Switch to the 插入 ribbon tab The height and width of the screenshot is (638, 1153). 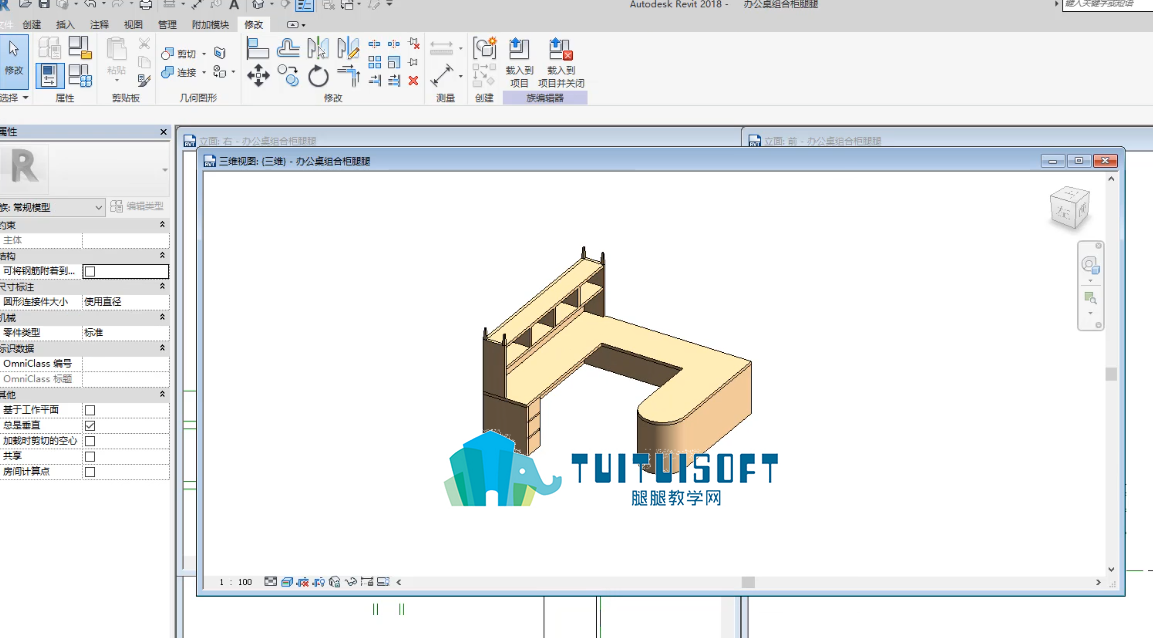(x=65, y=24)
